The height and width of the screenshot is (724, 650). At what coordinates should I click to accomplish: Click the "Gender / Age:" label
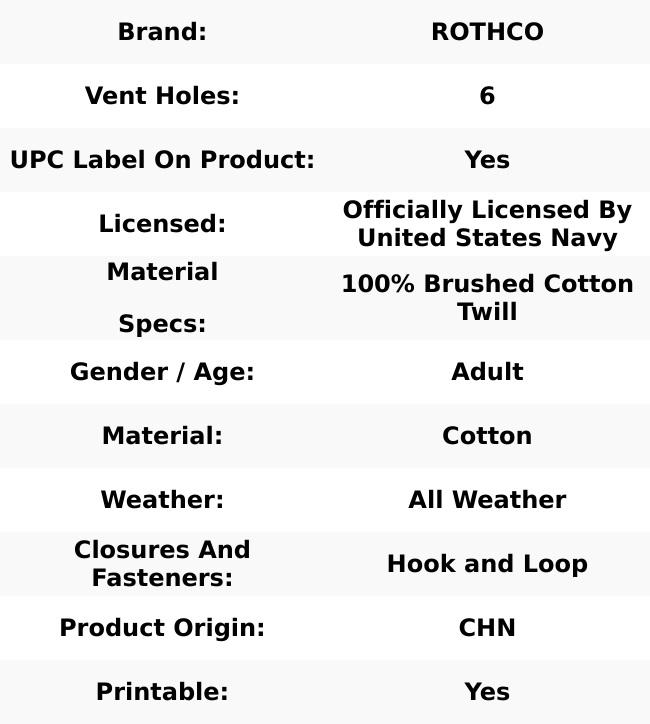pos(162,372)
